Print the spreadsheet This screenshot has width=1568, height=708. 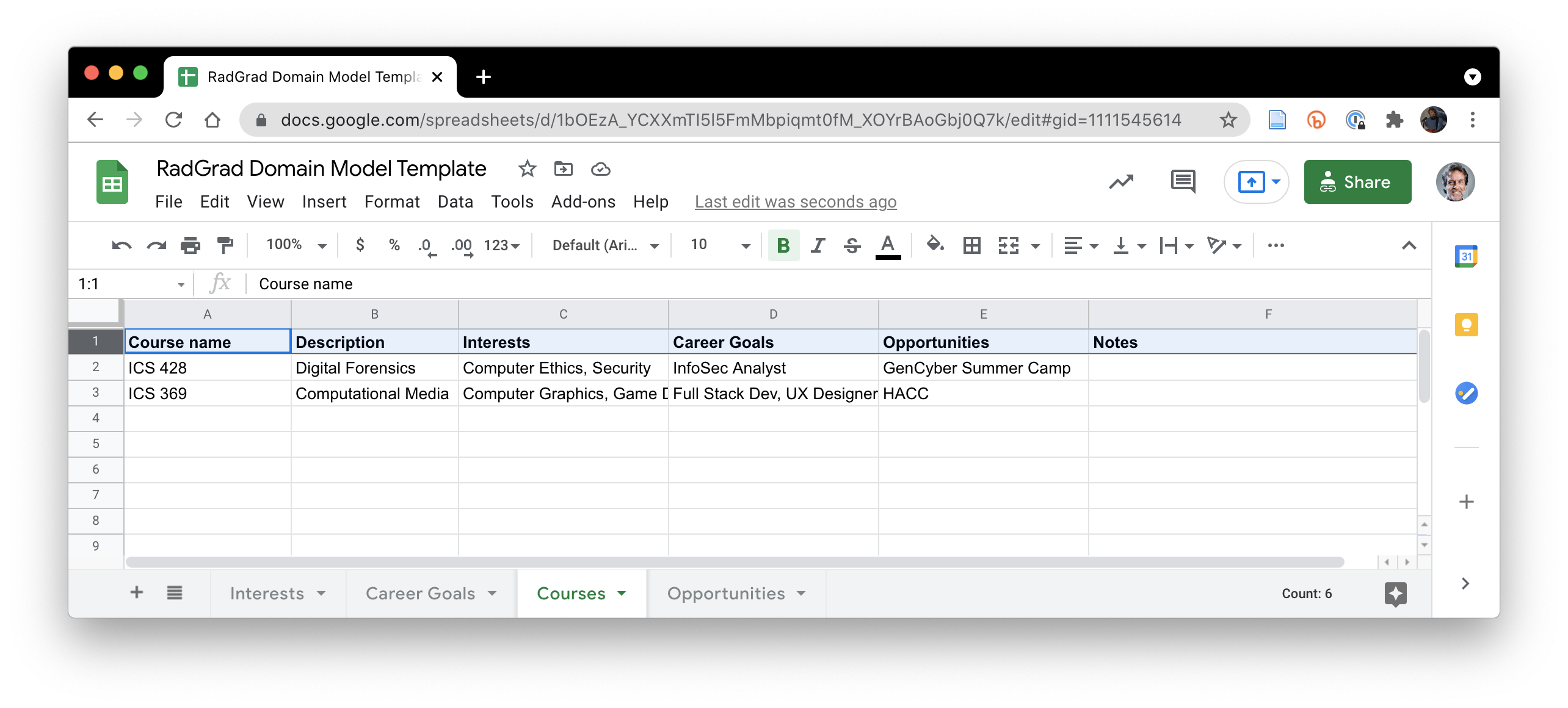pyautogui.click(x=191, y=245)
